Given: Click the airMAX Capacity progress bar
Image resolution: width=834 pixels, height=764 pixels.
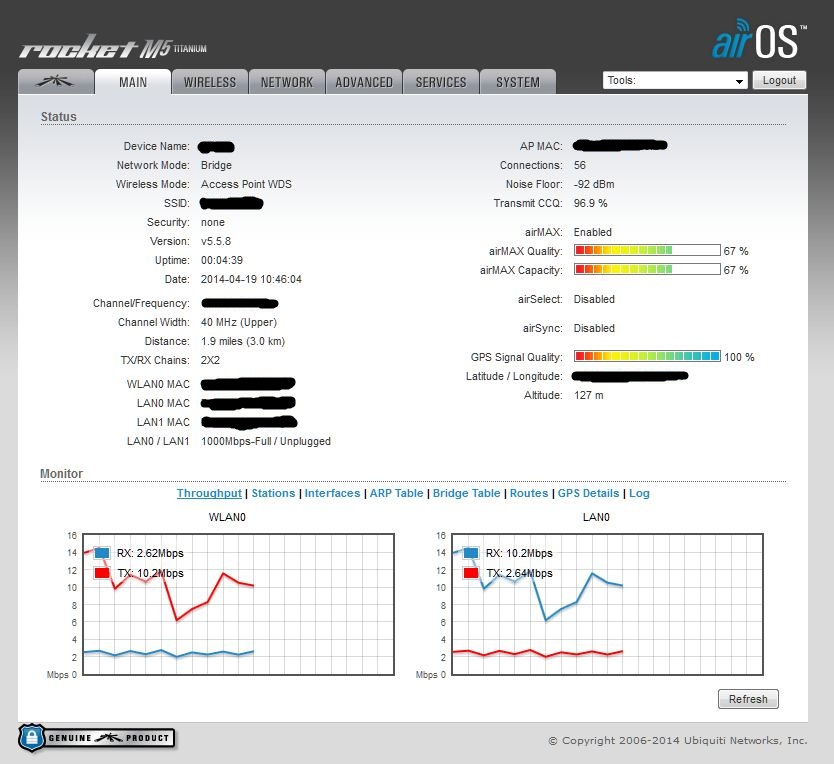Looking at the screenshot, I should [647, 269].
